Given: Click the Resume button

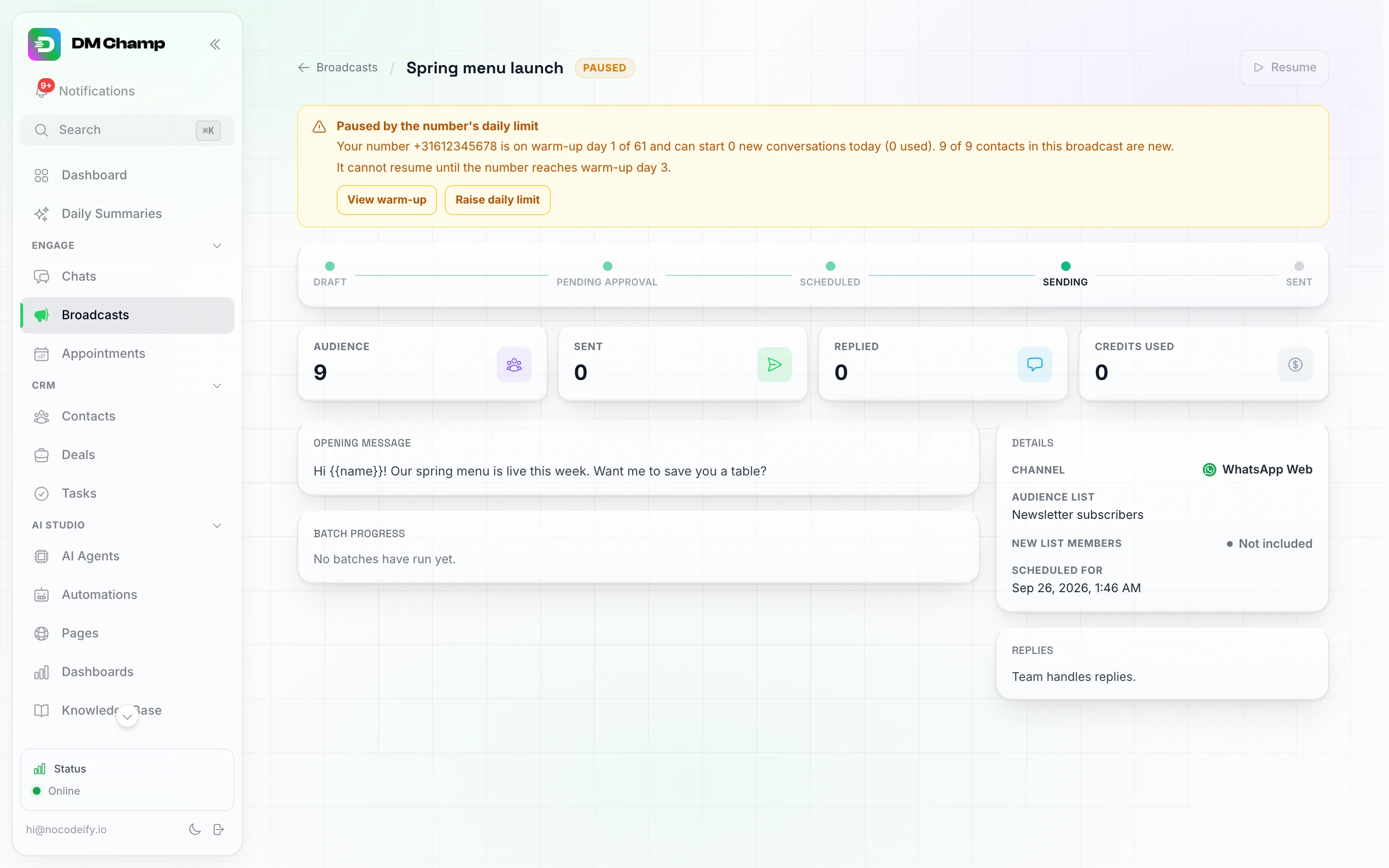Looking at the screenshot, I should tap(1284, 68).
